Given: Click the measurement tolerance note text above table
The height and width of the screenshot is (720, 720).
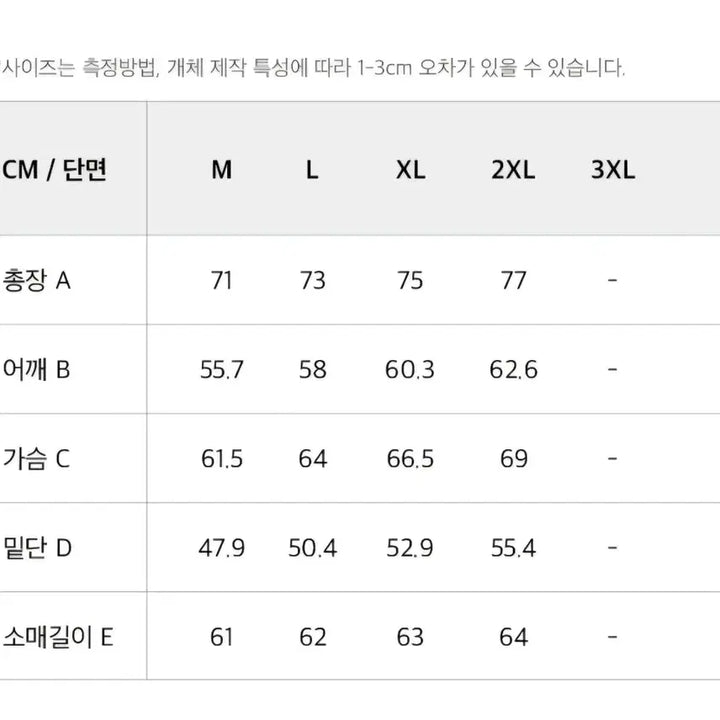Looking at the screenshot, I should tap(315, 68).
